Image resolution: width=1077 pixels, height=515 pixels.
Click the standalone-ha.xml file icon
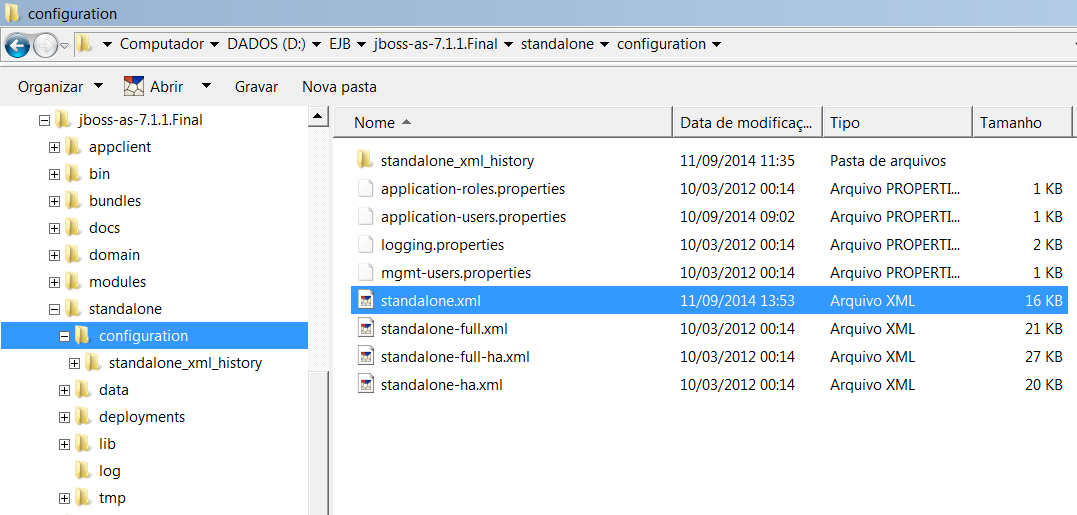tap(365, 385)
